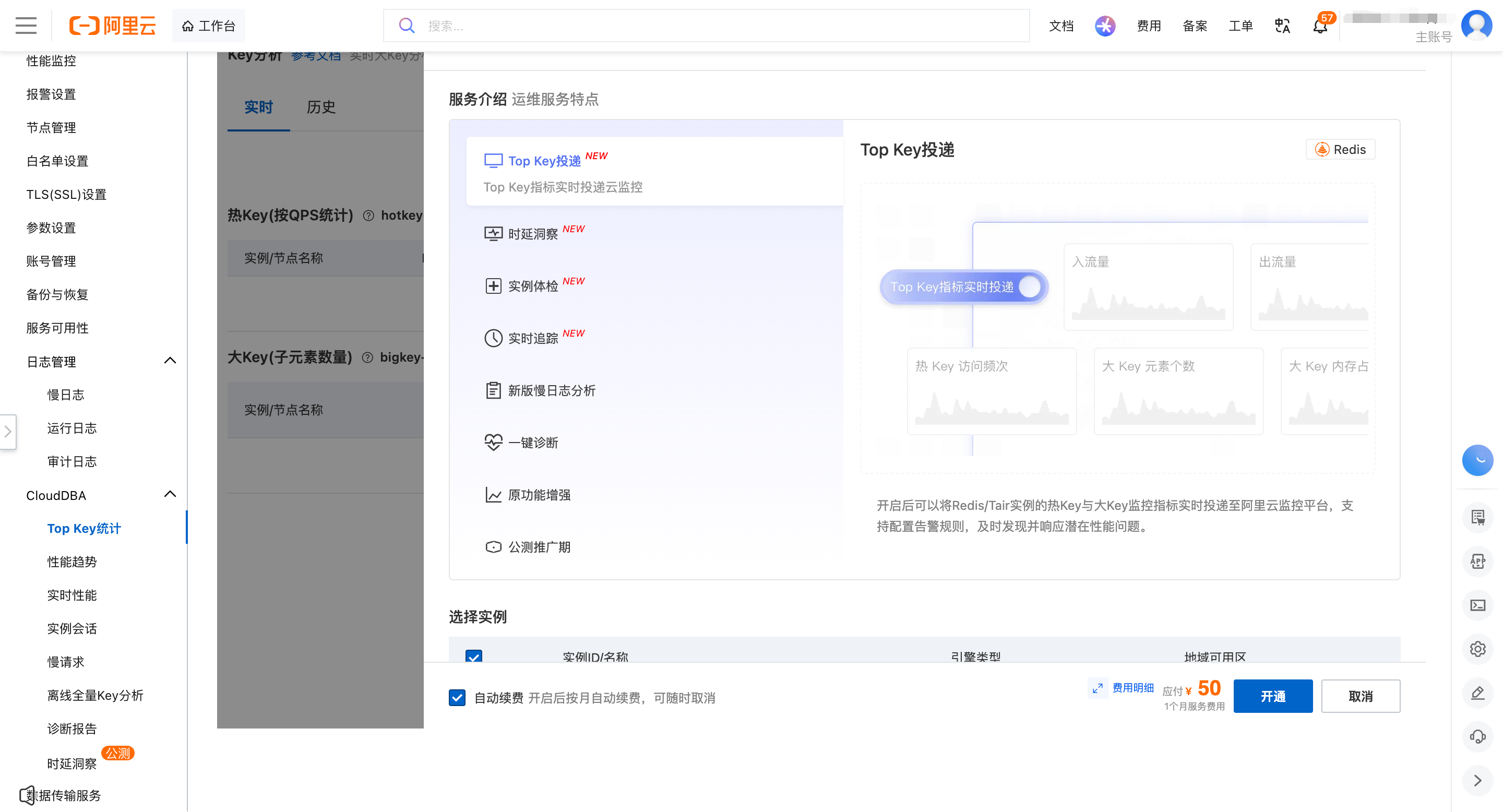Open the hamburger navigation menu
Screen dimensions: 1503x812
26,26
